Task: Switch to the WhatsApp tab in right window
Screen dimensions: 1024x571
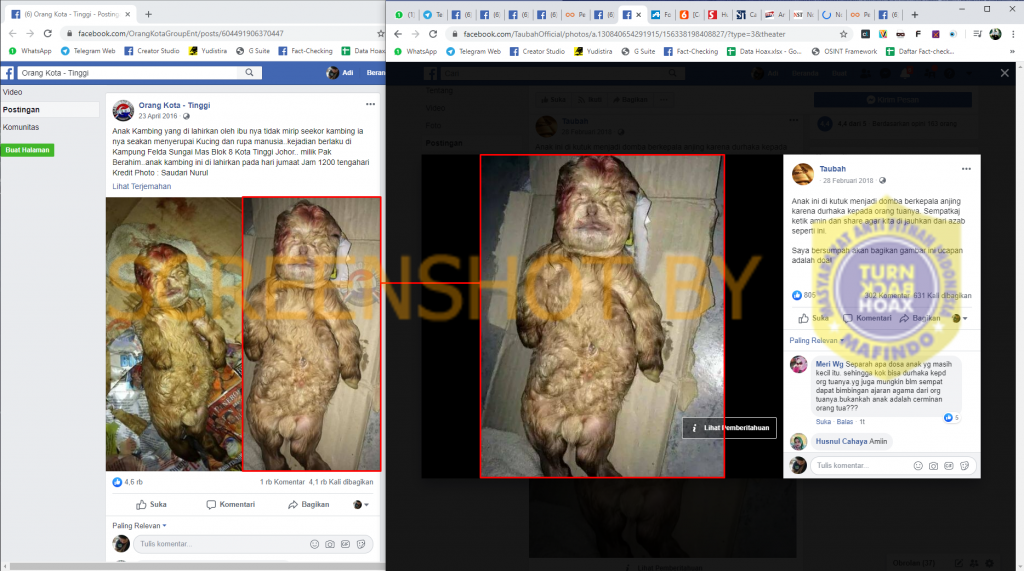Action: click(x=405, y=14)
